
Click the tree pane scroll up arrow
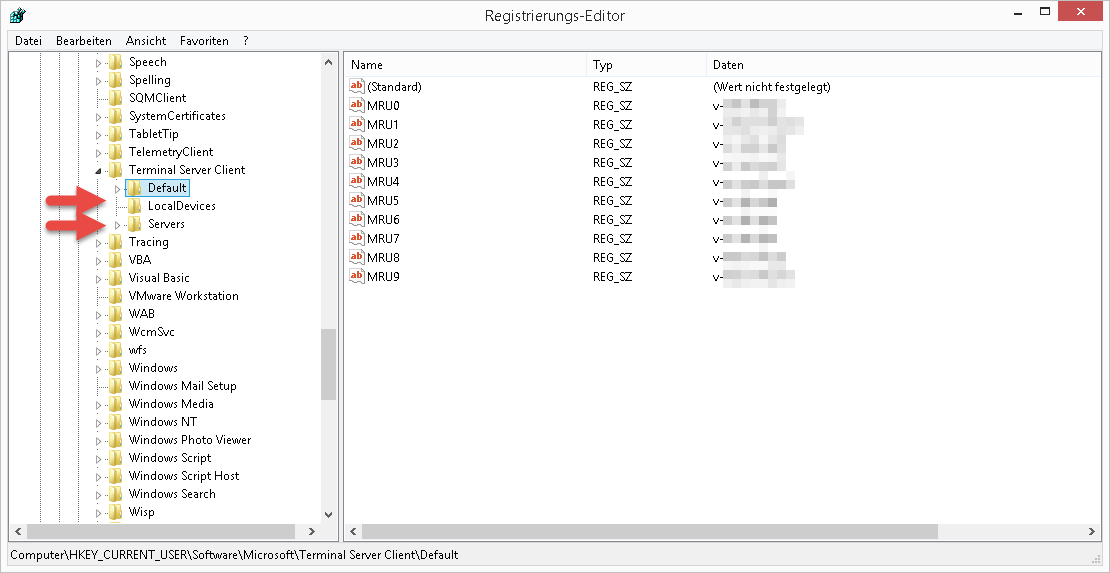[x=328, y=62]
